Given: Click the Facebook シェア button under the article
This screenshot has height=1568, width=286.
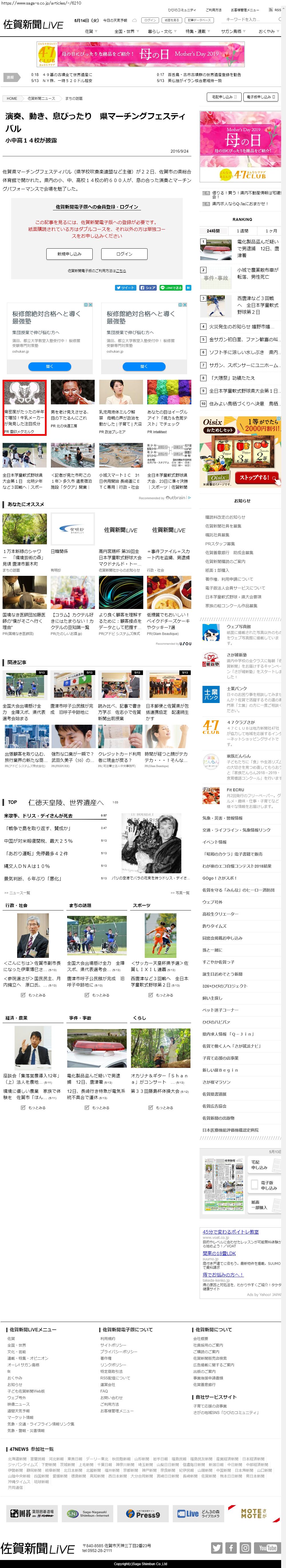Looking at the screenshot, I should (x=148, y=288).
